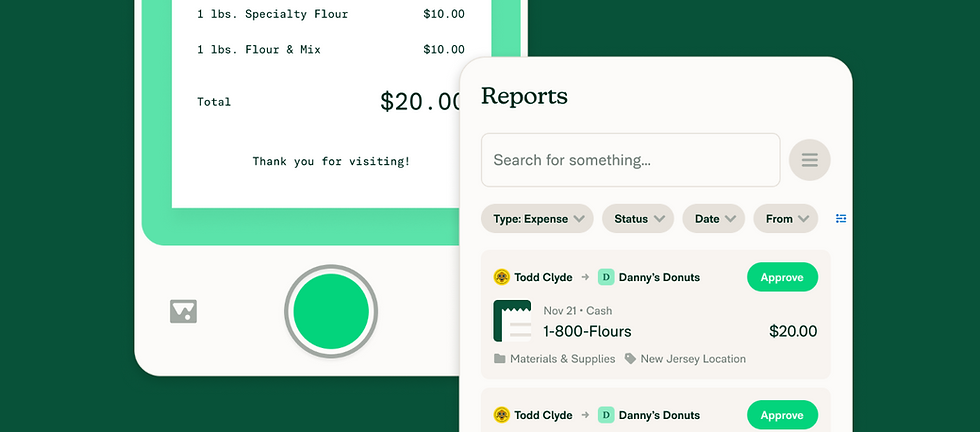Click the Total label on the receipt
This screenshot has height=432, width=980.
point(214,101)
